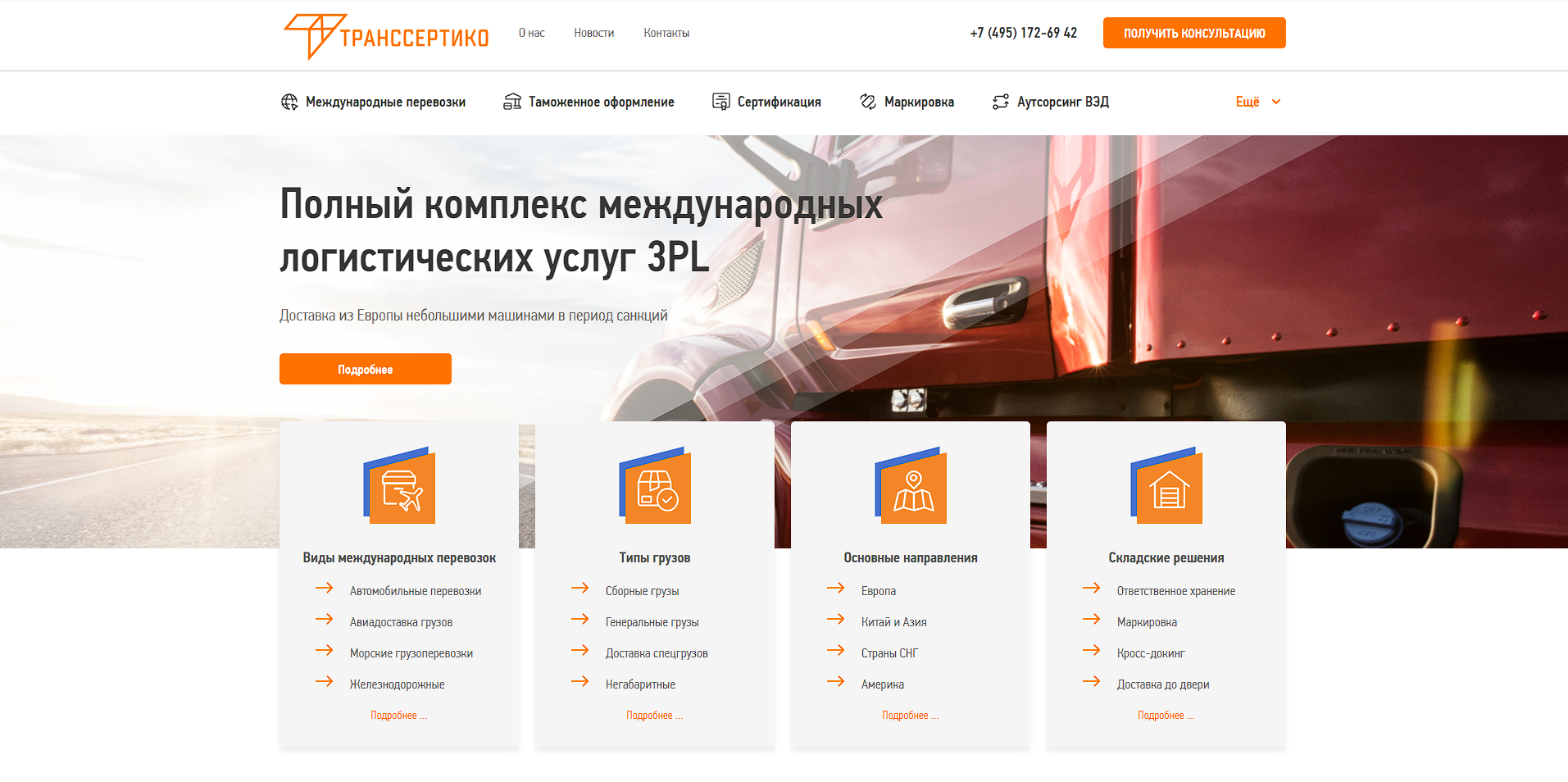1568x782 pixels.
Task: Click the certification icon in navigation
Action: point(720,102)
